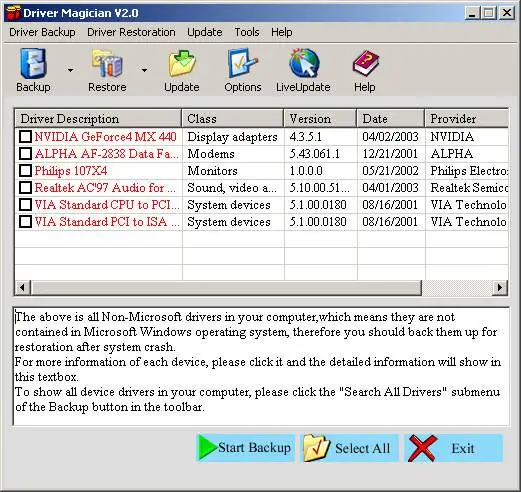This screenshot has width=521, height=492.
Task: Click the horizontal scrollbar thumb
Action: click(x=226, y=287)
